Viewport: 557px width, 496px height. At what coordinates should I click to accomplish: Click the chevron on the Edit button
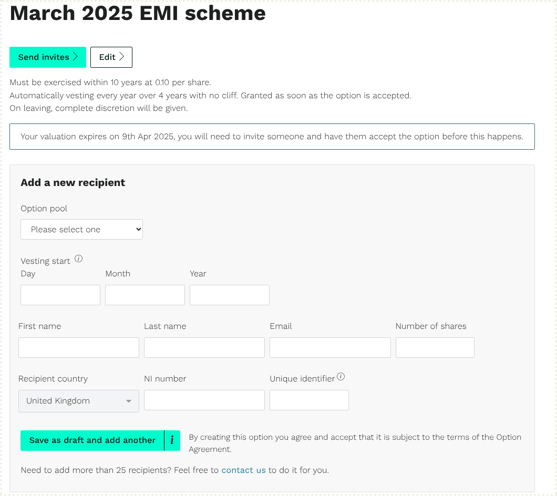[121, 56]
